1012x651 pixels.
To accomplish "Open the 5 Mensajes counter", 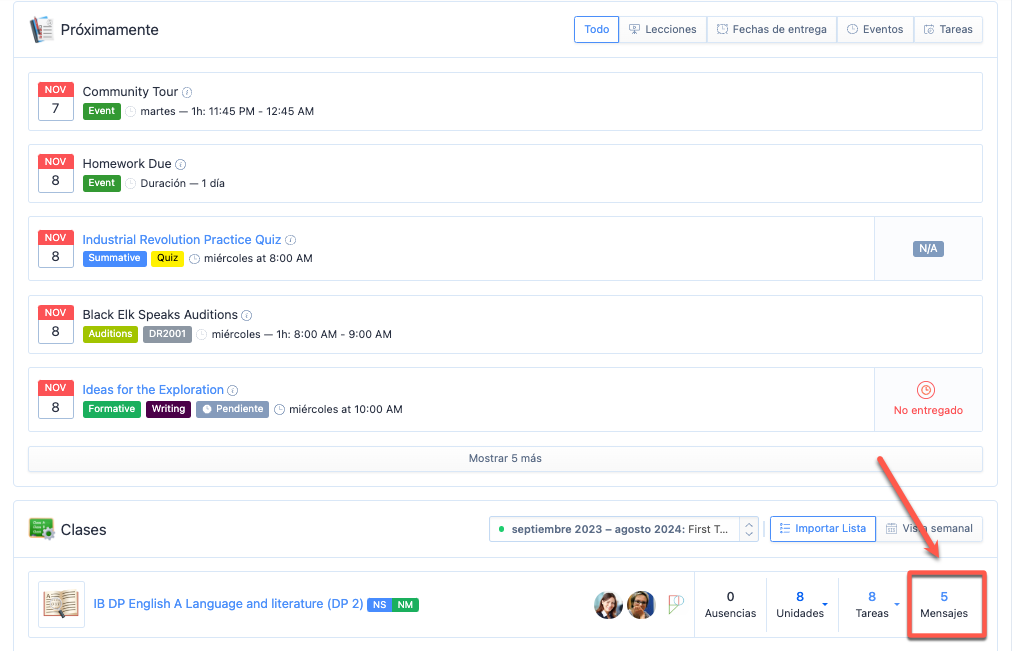I will click(x=943, y=604).
